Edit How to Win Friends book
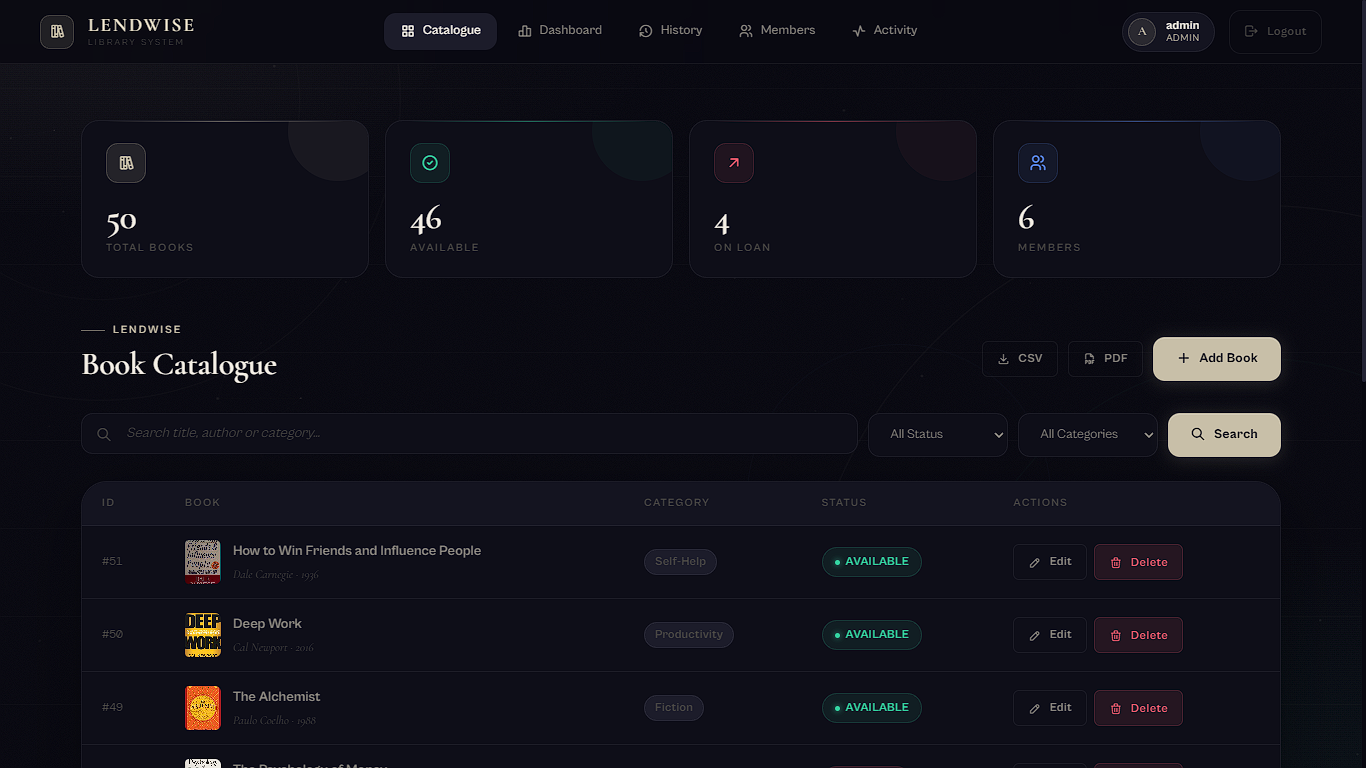1366x768 pixels. pos(1050,562)
